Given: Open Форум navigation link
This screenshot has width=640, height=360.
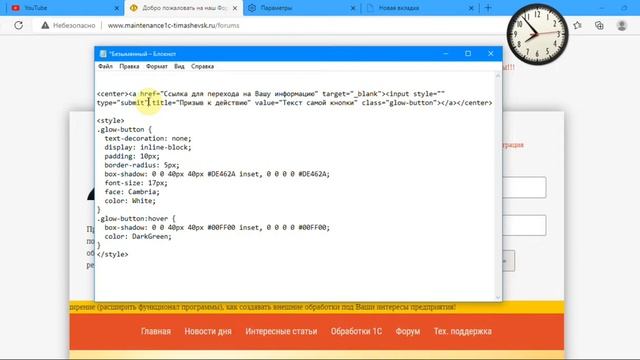Looking at the screenshot, I should [408, 331].
